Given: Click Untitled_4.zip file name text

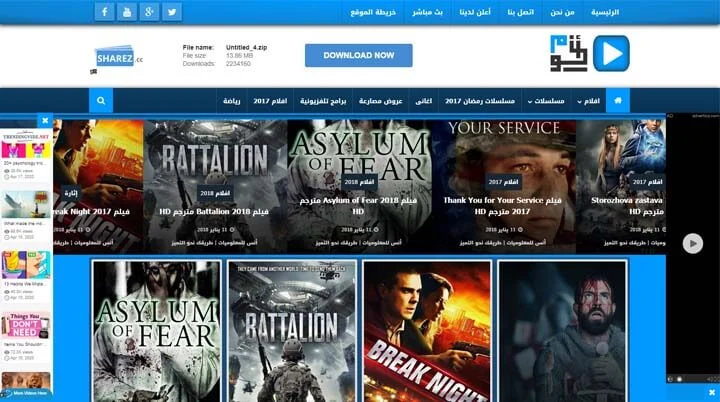Looking at the screenshot, I should click(x=246, y=47).
